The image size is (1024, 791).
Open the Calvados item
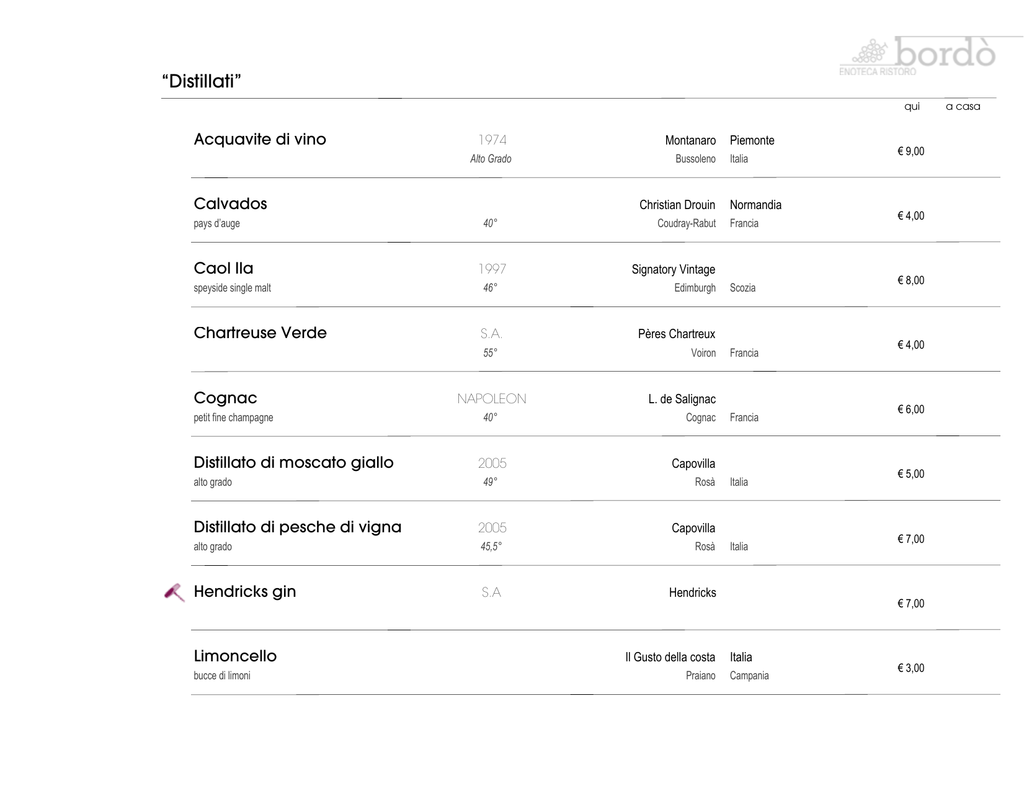pos(230,204)
